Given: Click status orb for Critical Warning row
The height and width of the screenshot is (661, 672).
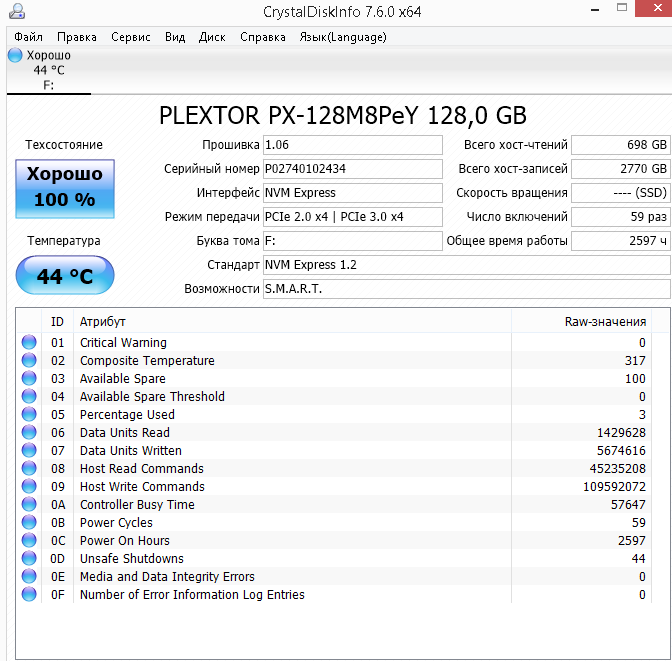Looking at the screenshot, I should (29, 342).
